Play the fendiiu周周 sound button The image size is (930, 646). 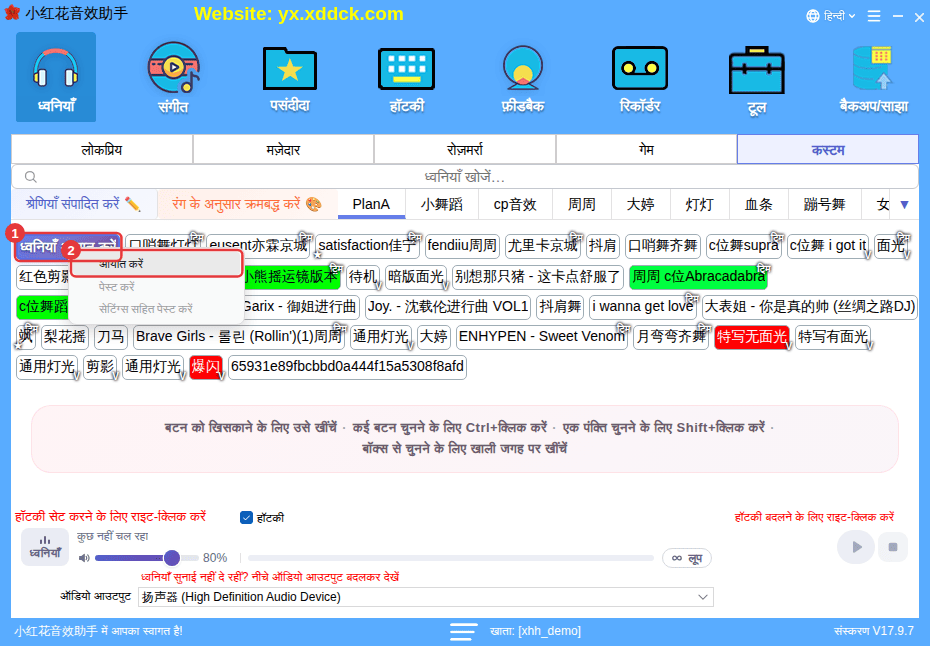(461, 246)
